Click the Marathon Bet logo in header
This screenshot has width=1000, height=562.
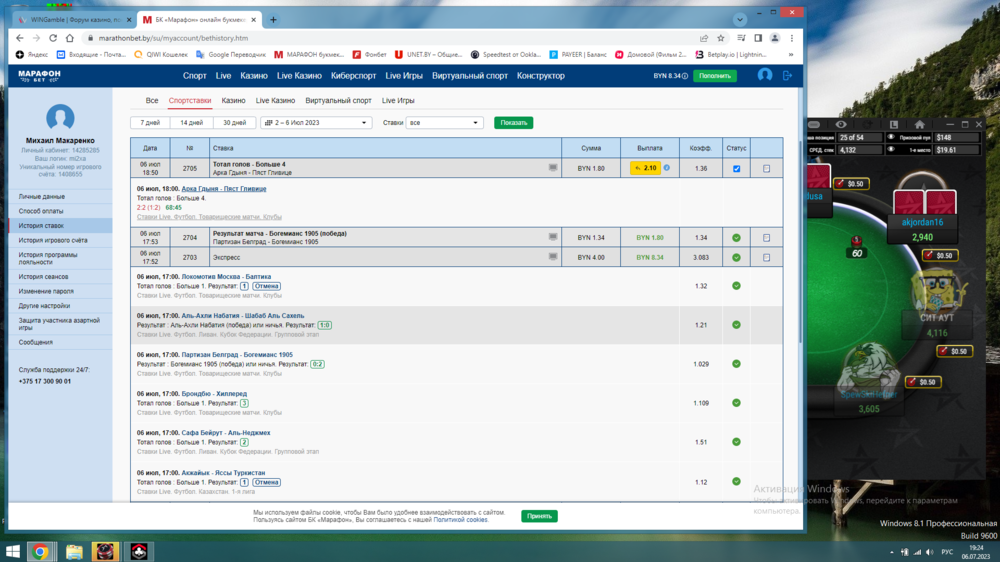[x=39, y=75]
